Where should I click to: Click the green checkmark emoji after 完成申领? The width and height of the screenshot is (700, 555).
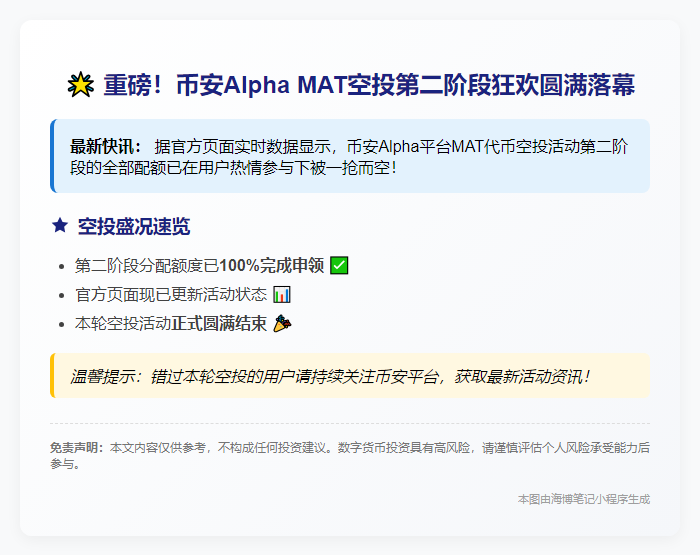pos(339,265)
